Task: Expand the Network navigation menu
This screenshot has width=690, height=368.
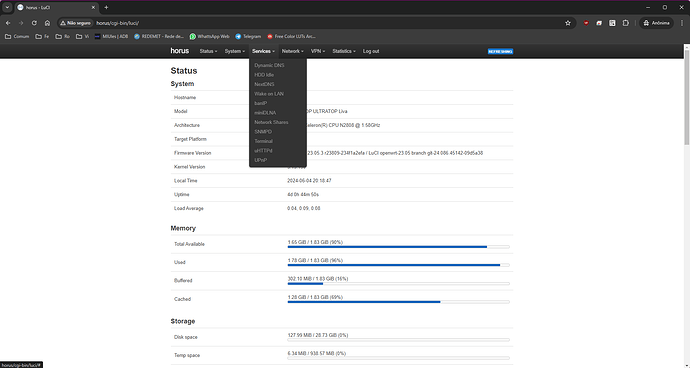Action: point(293,52)
